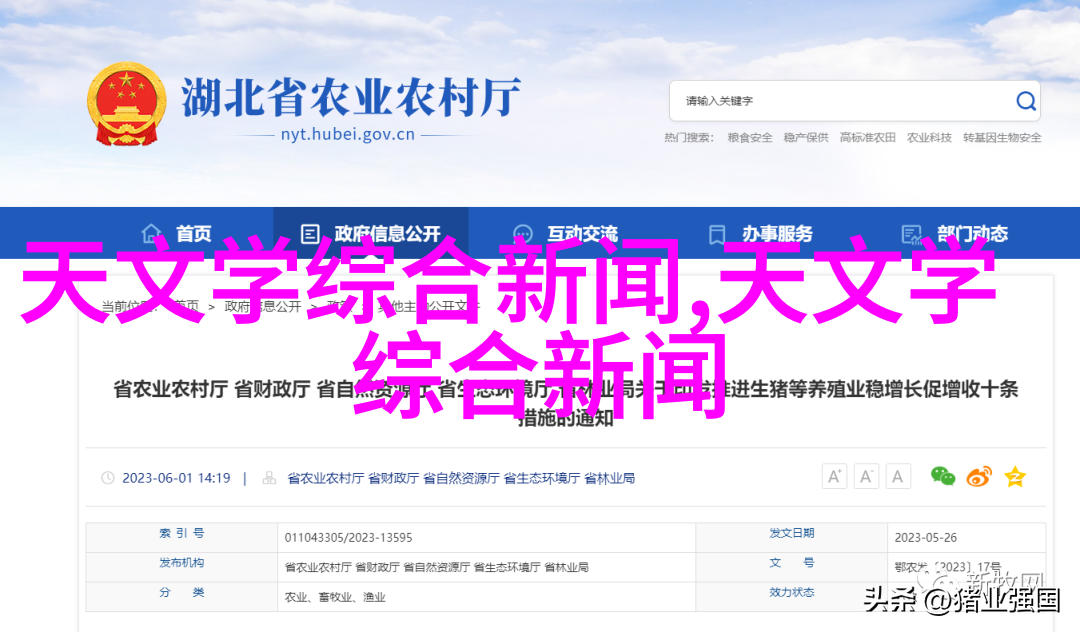Click the home icon beside 首页
1080x632 pixels.
[152, 234]
